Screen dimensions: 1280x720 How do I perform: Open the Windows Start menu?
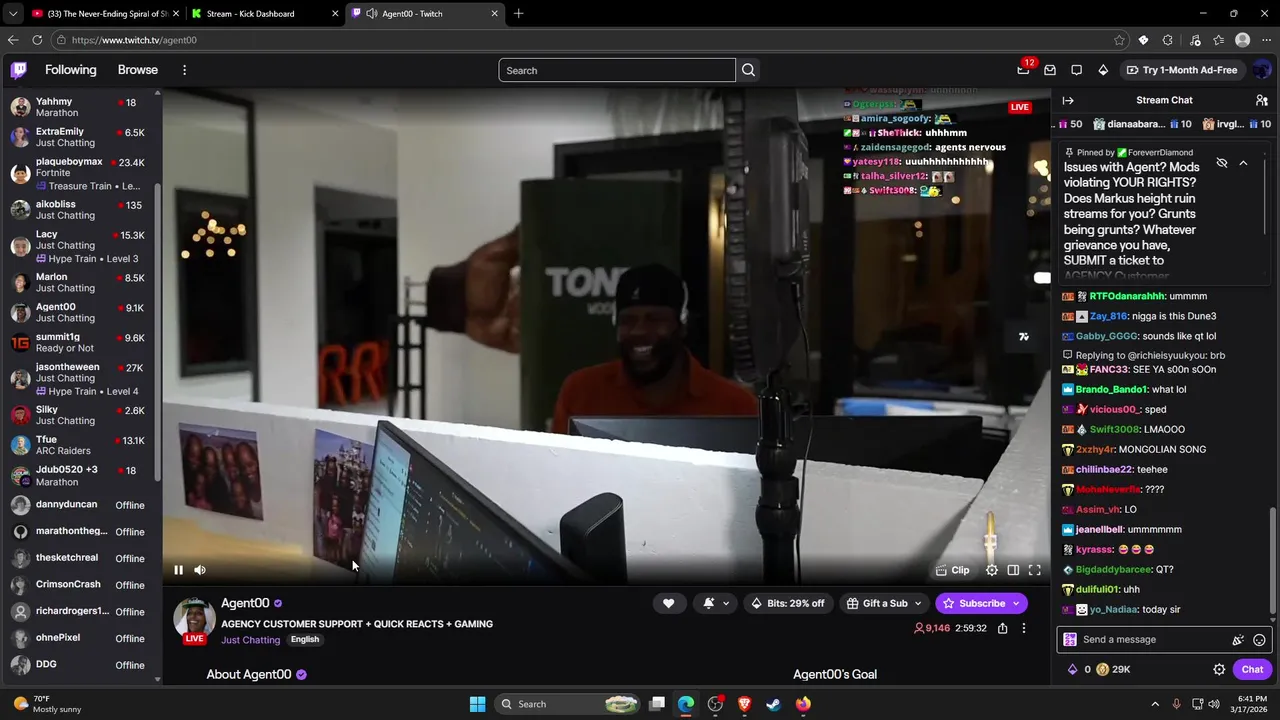pyautogui.click(x=477, y=704)
